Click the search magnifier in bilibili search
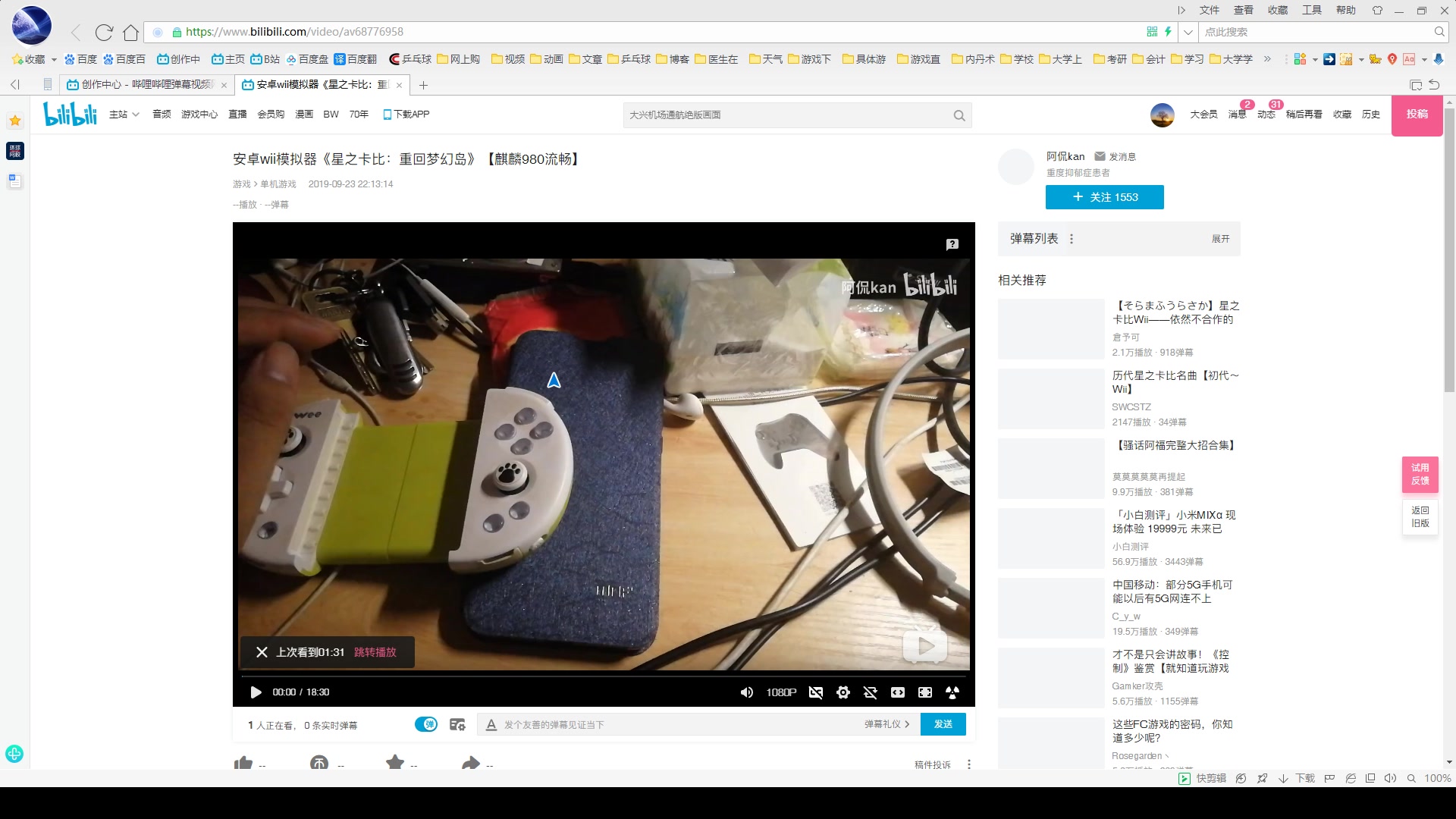The height and width of the screenshot is (819, 1456). tap(959, 115)
